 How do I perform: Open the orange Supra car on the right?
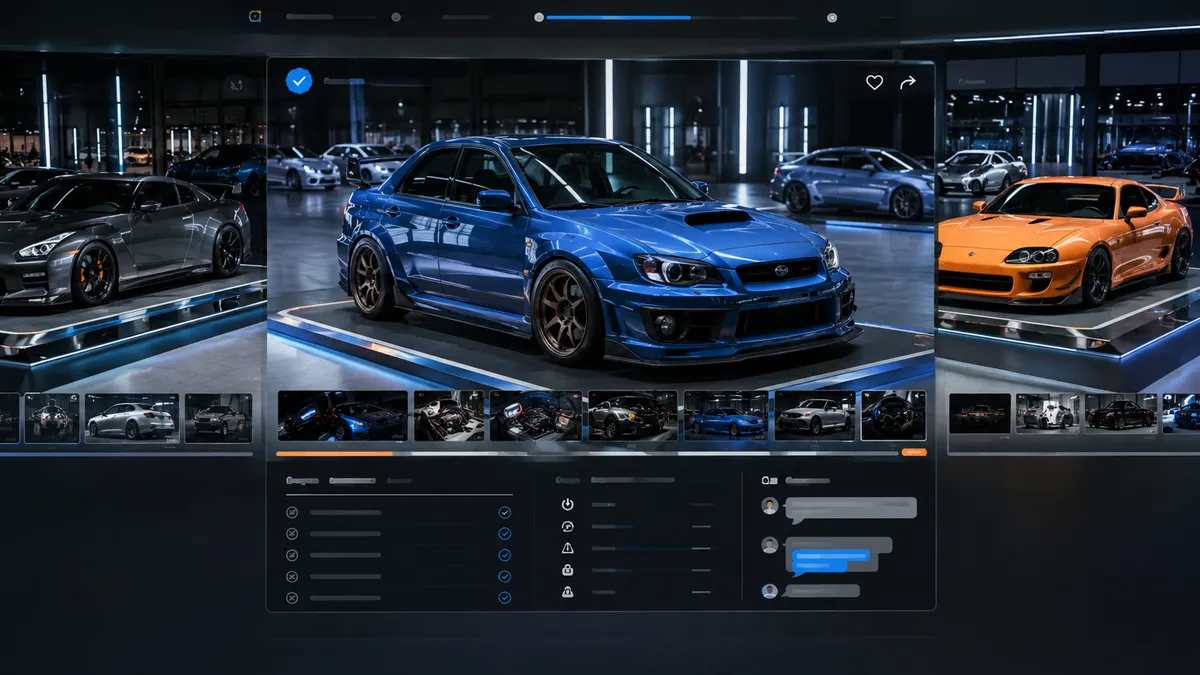[x=1064, y=237]
